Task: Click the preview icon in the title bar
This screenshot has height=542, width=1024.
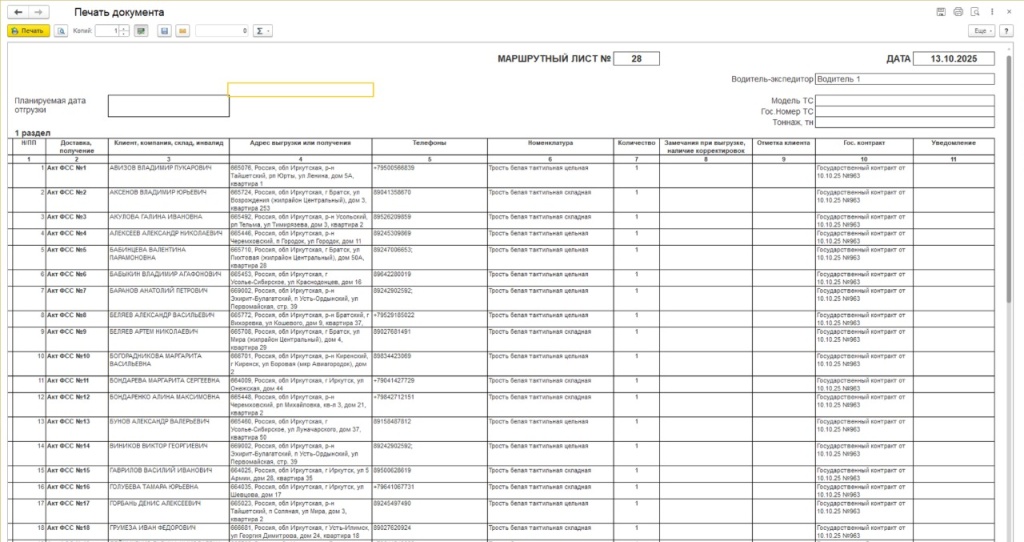Action: [975, 11]
